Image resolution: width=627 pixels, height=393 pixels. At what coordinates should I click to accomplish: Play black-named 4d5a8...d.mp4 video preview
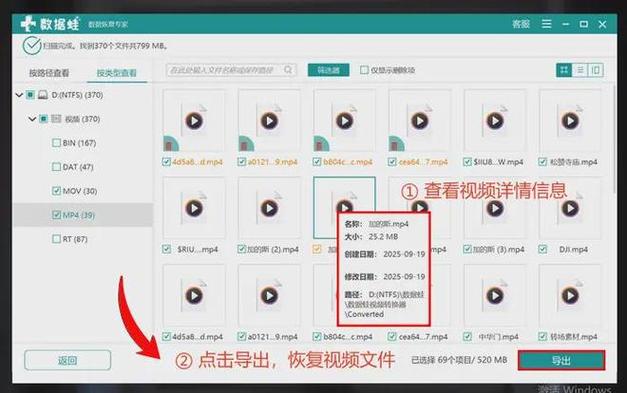[x=194, y=295]
